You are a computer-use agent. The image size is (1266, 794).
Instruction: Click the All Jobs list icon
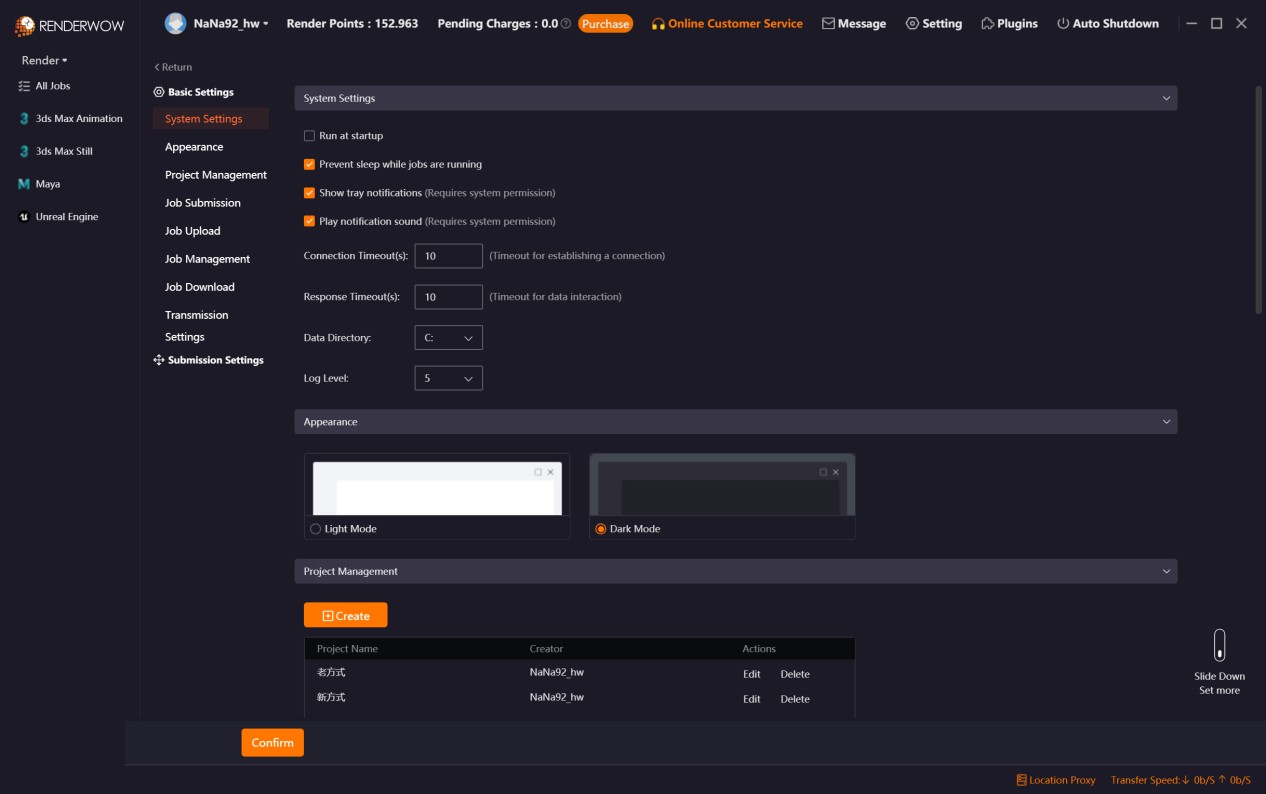click(x=25, y=86)
